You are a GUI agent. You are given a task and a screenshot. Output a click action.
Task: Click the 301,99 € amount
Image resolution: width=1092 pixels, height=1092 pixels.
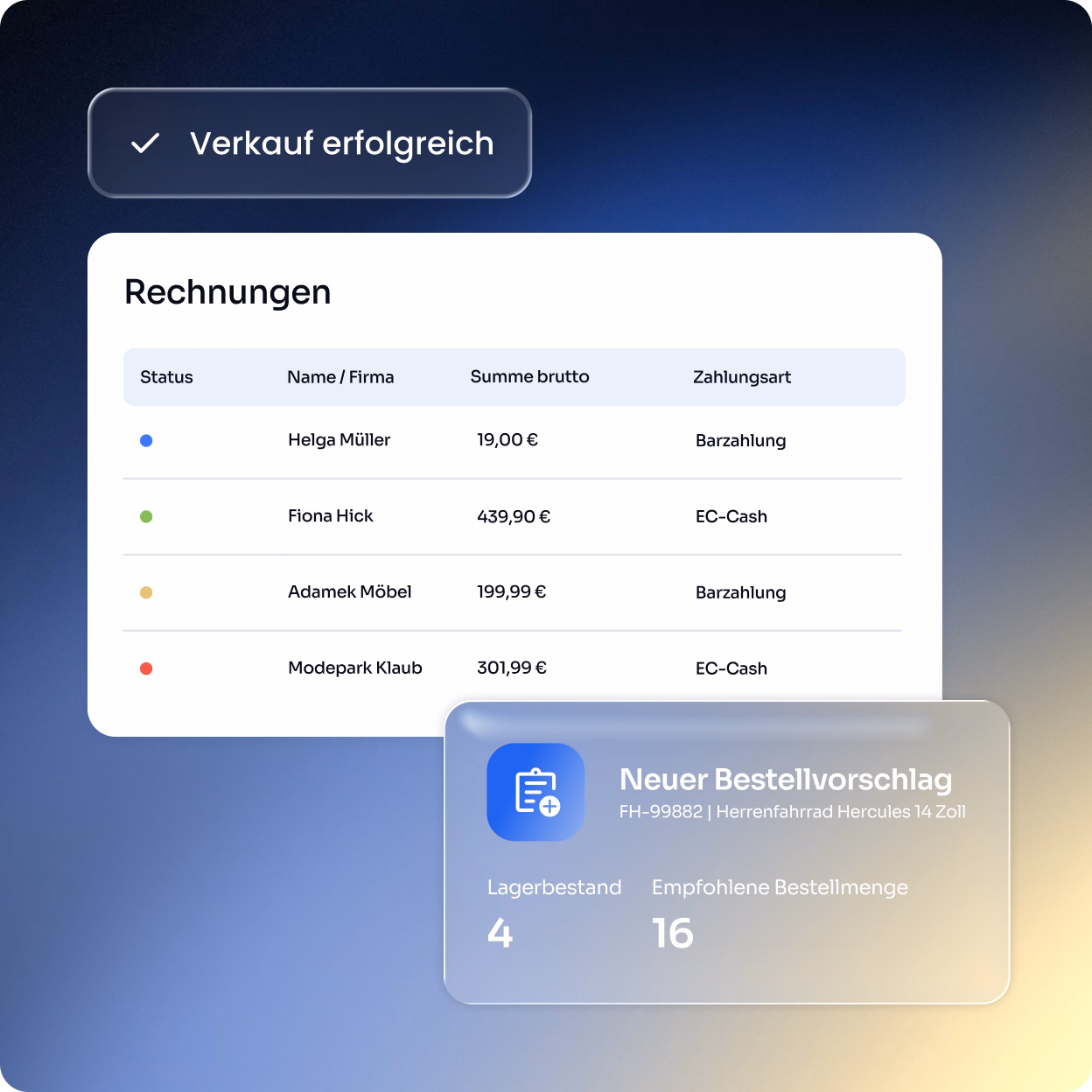click(512, 668)
